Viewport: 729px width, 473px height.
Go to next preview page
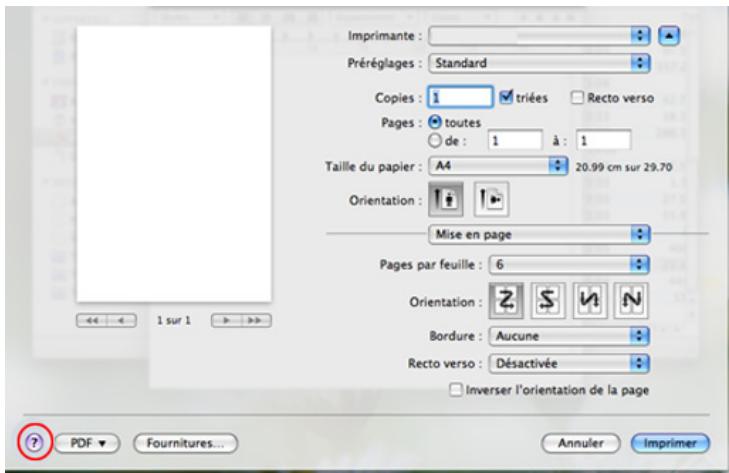(226, 320)
